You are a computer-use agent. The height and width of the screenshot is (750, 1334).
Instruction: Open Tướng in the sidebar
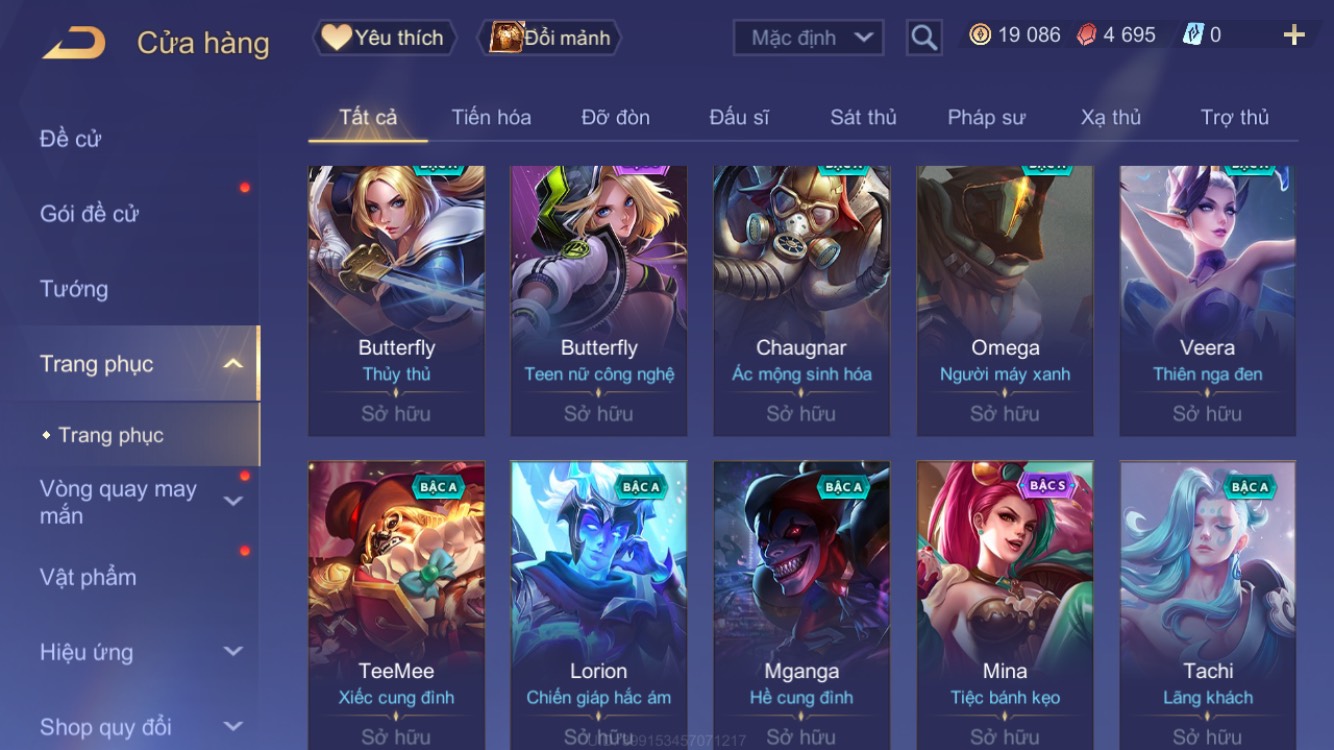(x=74, y=289)
